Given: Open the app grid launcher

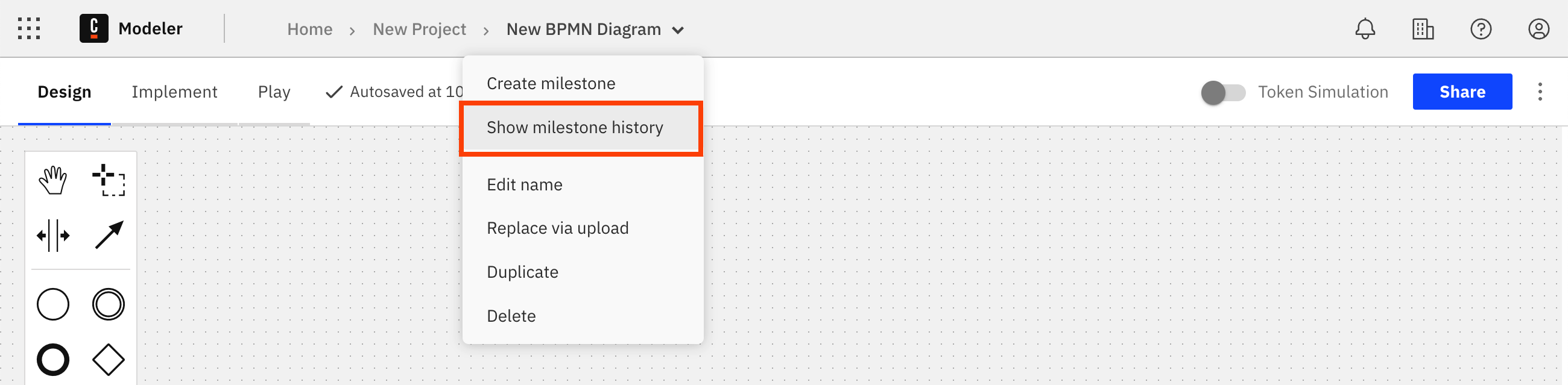Looking at the screenshot, I should pos(28,28).
